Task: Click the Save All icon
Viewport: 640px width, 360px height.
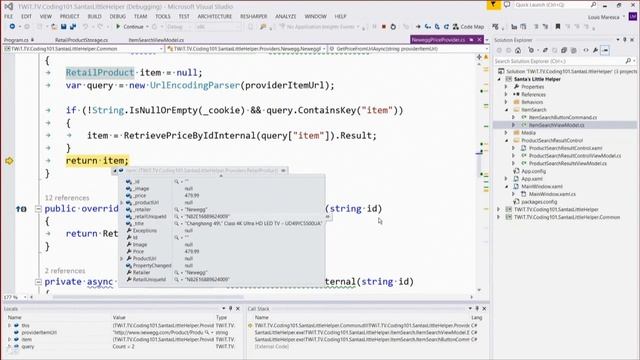Action: [x=73, y=27]
